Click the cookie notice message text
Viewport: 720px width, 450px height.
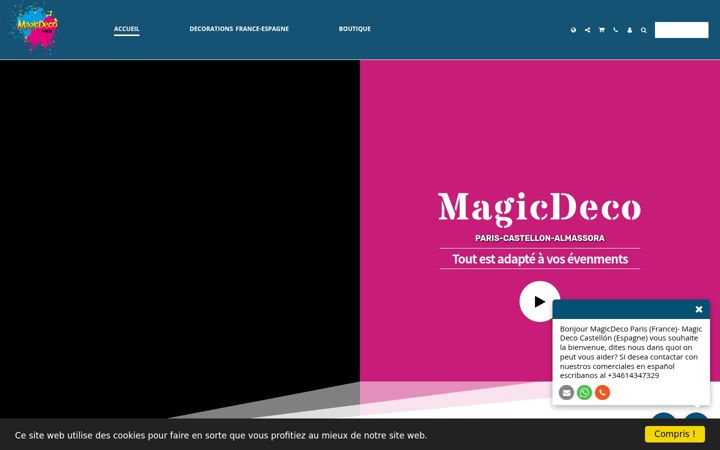[221, 435]
